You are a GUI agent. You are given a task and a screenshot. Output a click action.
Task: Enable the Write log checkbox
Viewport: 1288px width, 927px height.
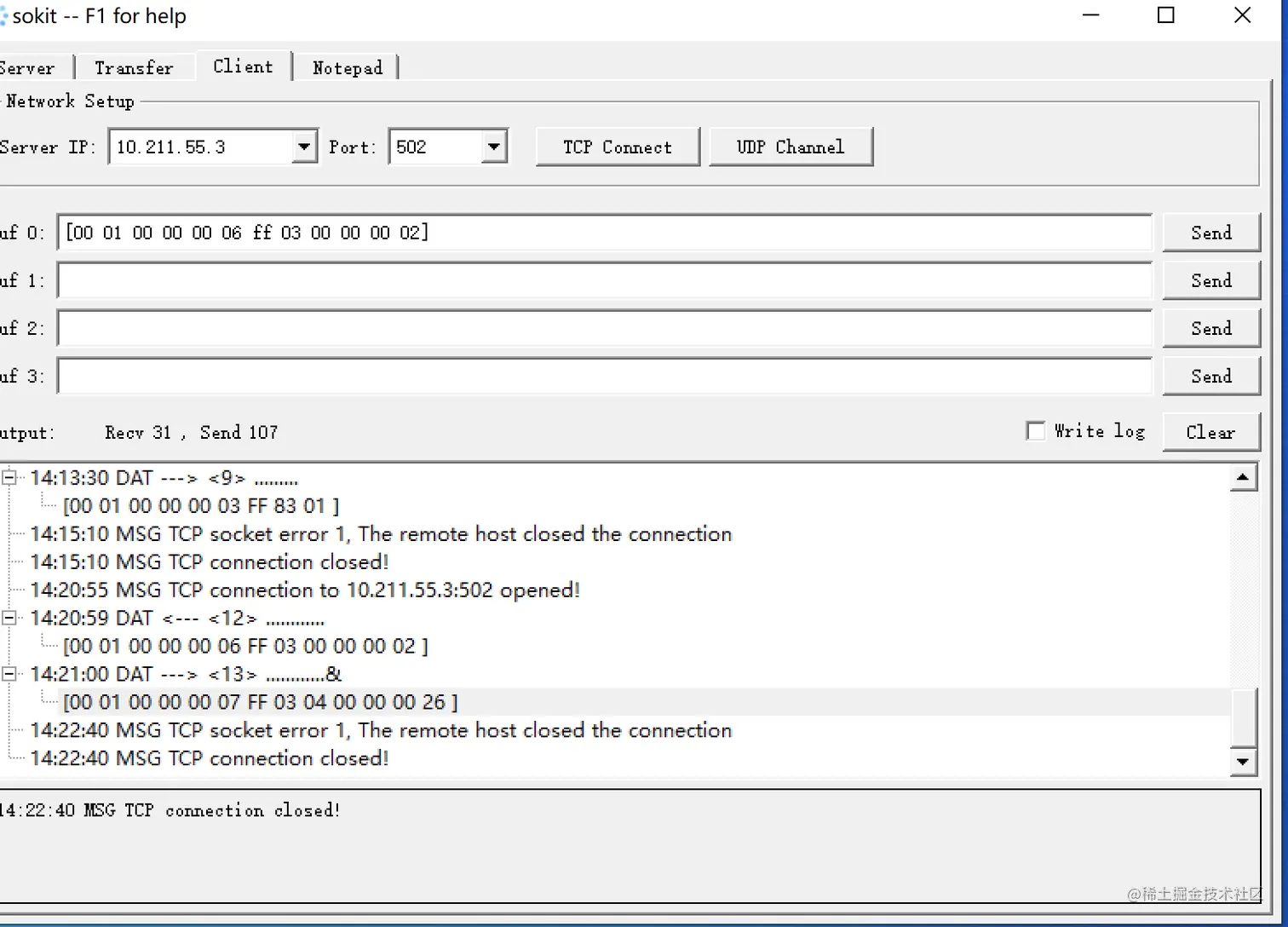click(1036, 431)
